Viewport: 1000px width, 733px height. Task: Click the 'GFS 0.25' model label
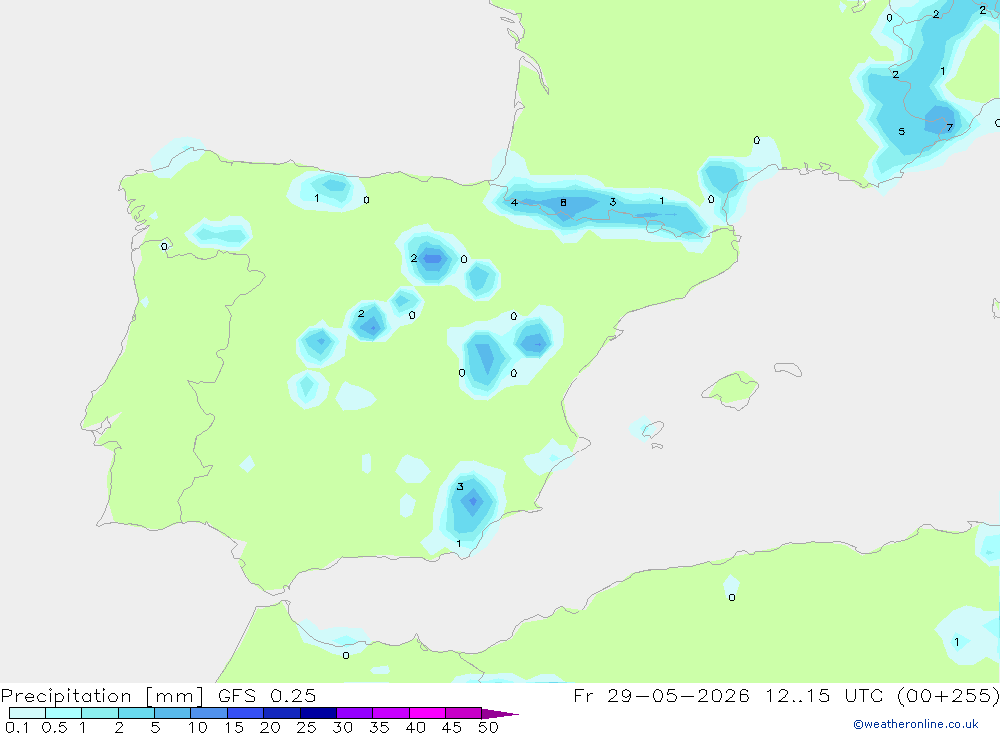point(267,695)
